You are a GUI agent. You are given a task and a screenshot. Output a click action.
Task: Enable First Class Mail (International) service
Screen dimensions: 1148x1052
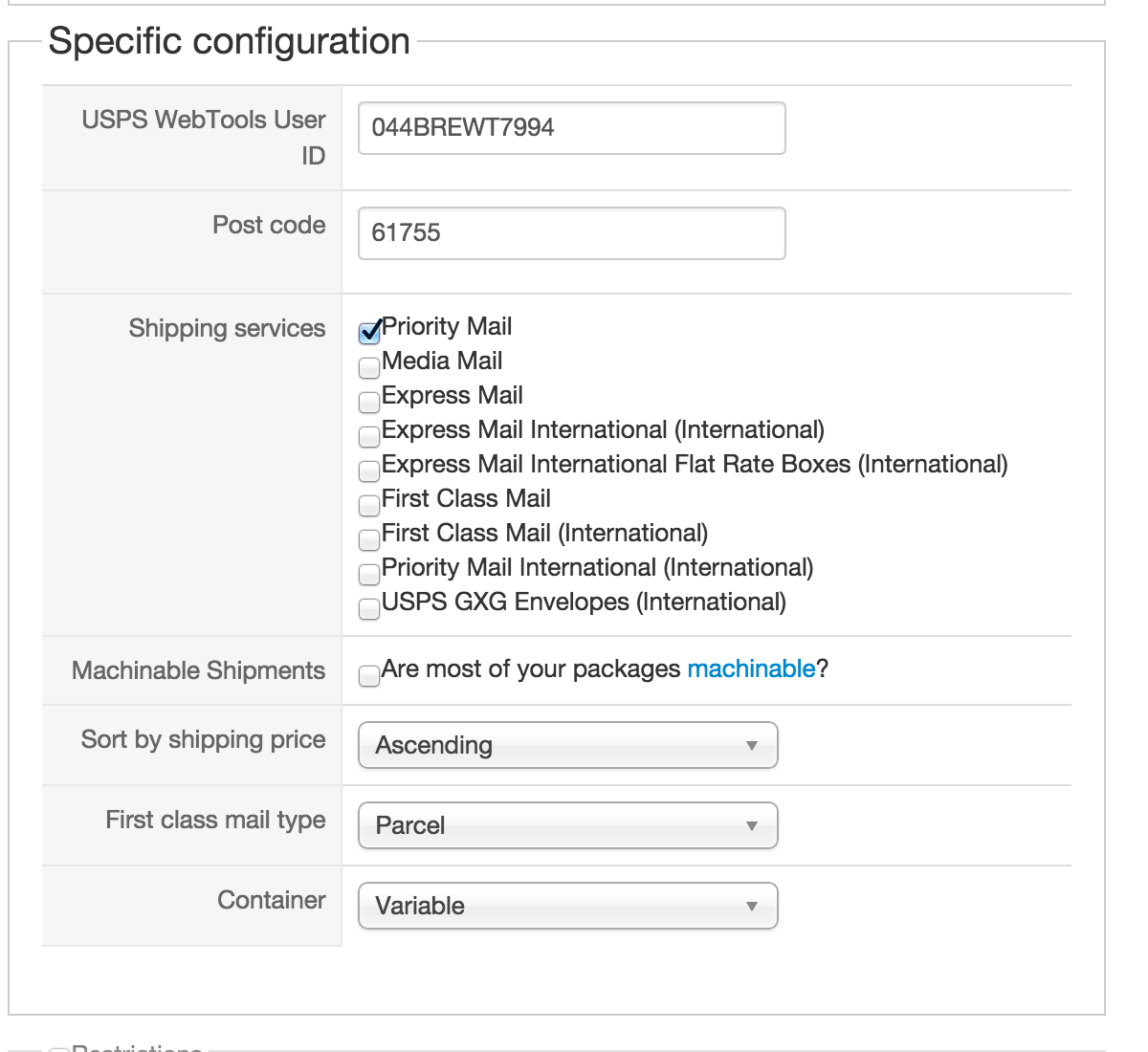(x=369, y=539)
